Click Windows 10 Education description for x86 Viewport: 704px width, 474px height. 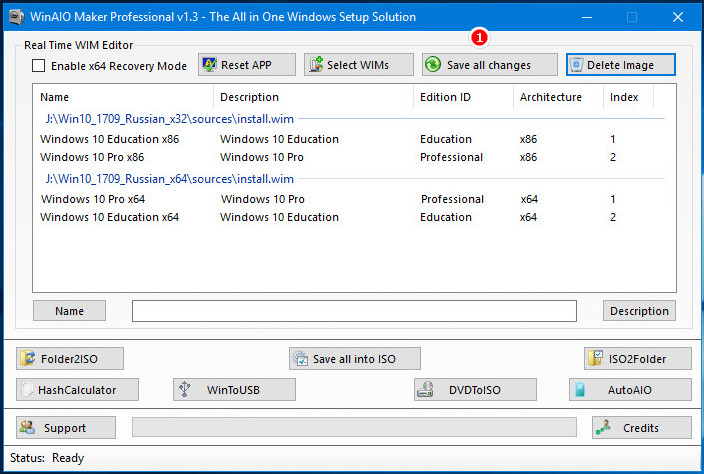tap(279, 139)
